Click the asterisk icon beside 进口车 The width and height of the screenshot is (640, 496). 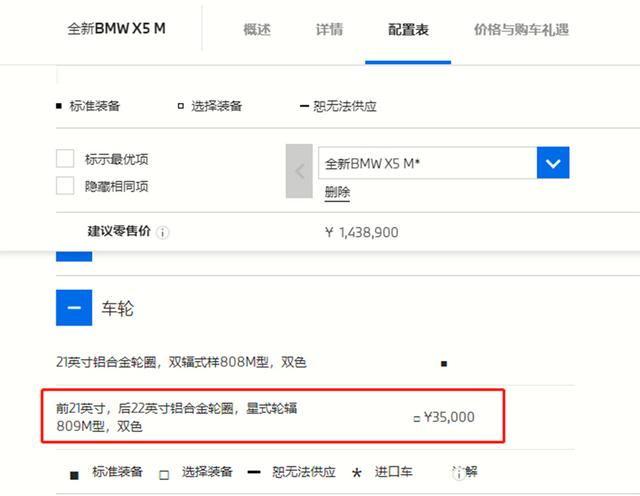(356, 473)
